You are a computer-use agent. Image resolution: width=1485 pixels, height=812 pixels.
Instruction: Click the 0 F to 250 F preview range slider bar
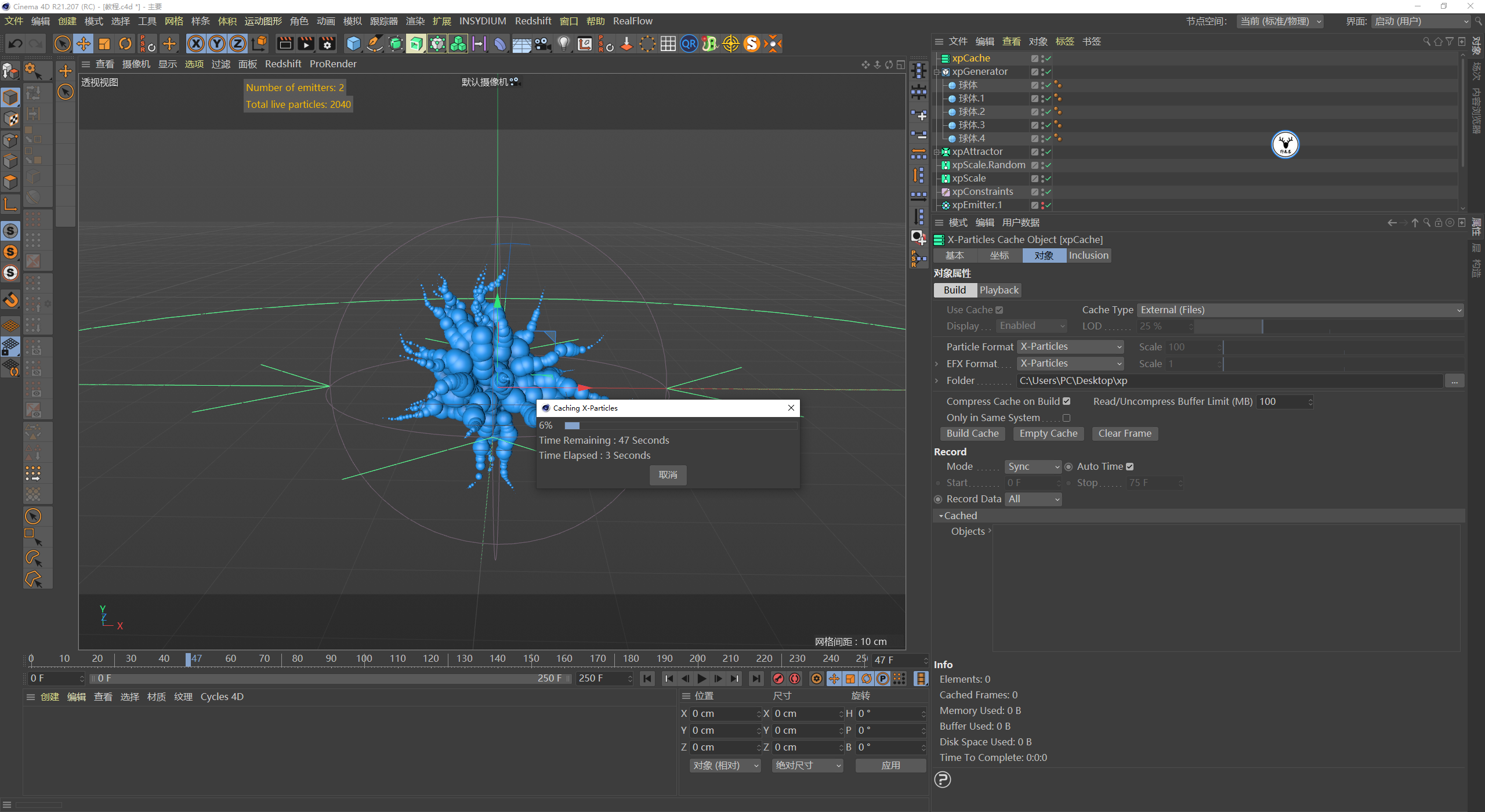(x=329, y=679)
